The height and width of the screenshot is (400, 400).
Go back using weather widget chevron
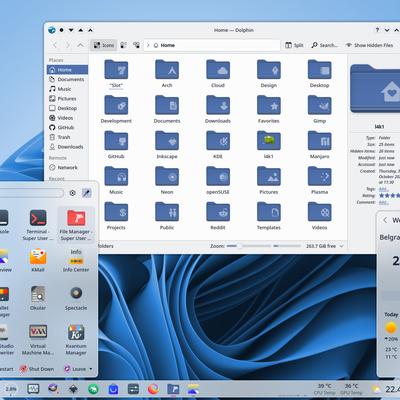click(385, 220)
